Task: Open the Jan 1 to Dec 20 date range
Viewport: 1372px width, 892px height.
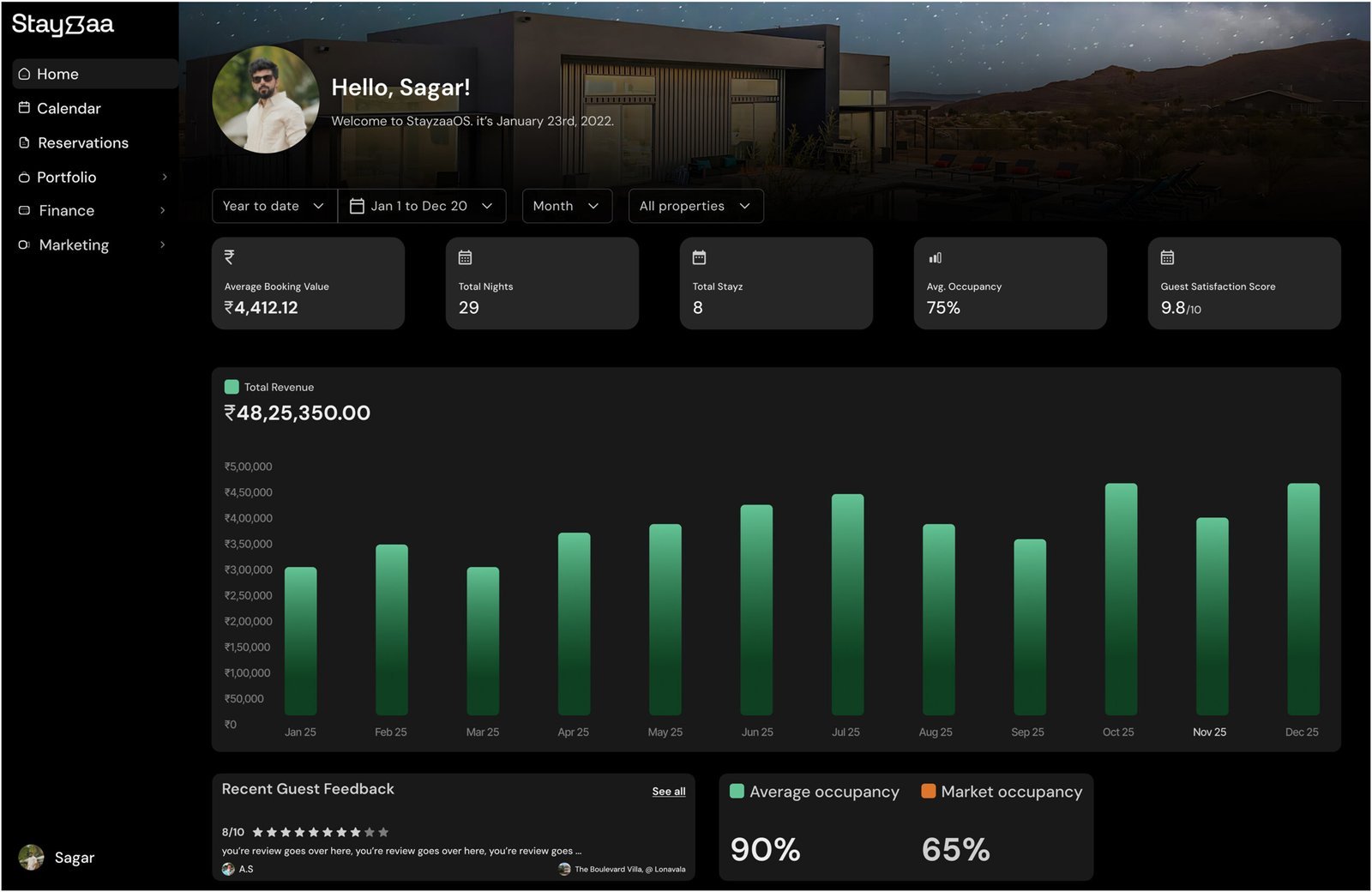Action: pyautogui.click(x=422, y=206)
